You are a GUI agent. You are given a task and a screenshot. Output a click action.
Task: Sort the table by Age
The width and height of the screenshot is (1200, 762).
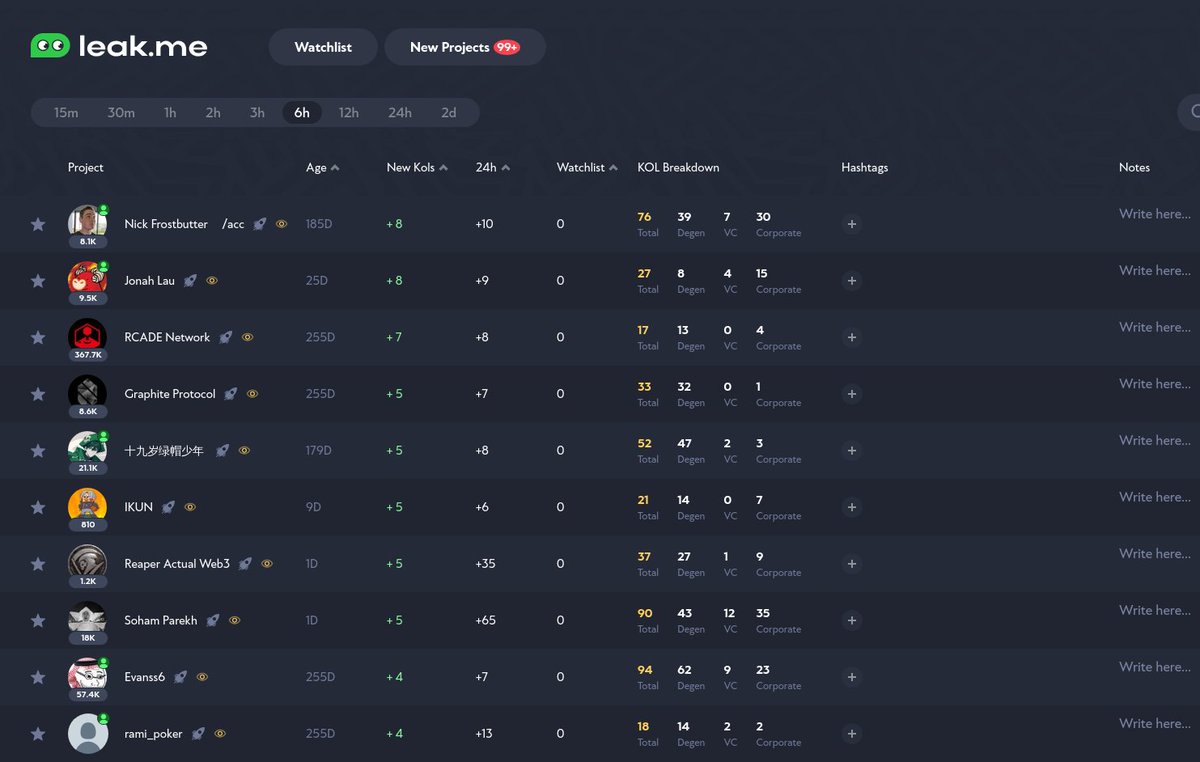[321, 167]
